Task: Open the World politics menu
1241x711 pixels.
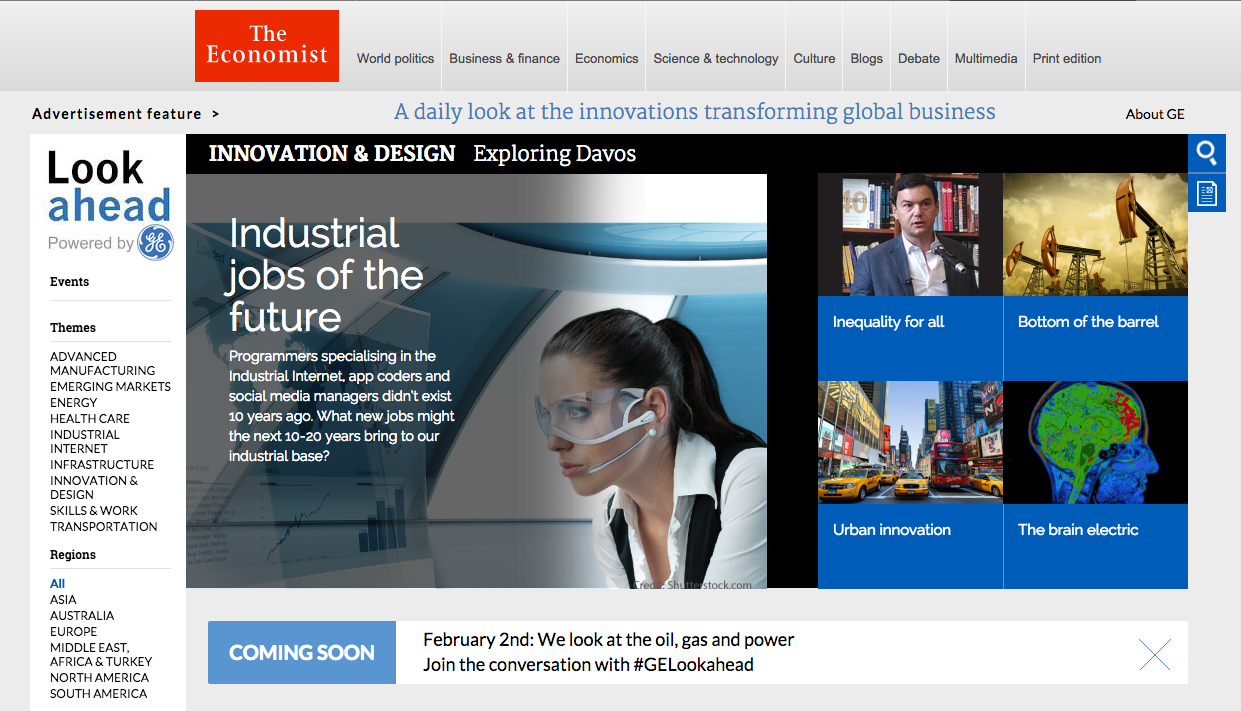Action: pos(395,58)
